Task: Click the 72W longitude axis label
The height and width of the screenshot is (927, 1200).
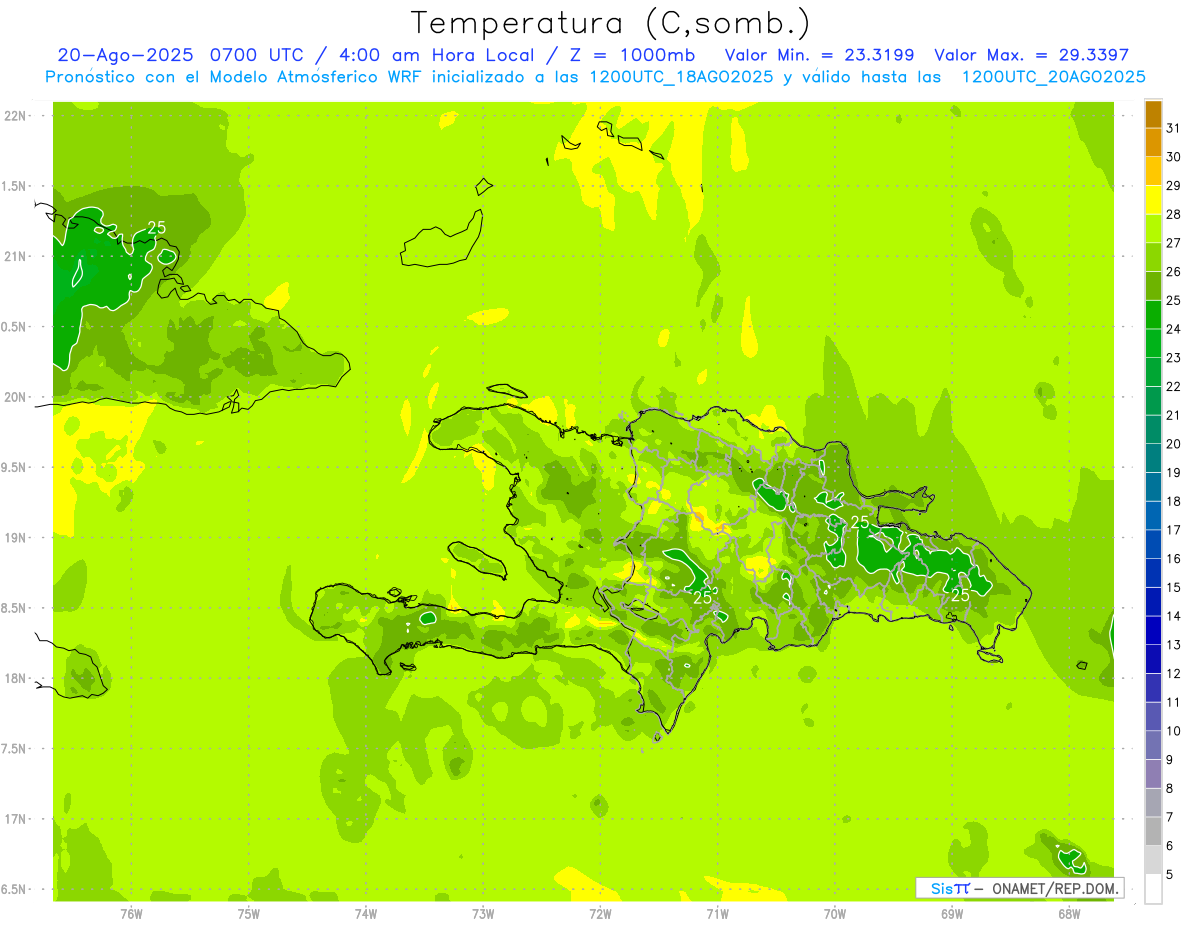Action: pos(600,913)
